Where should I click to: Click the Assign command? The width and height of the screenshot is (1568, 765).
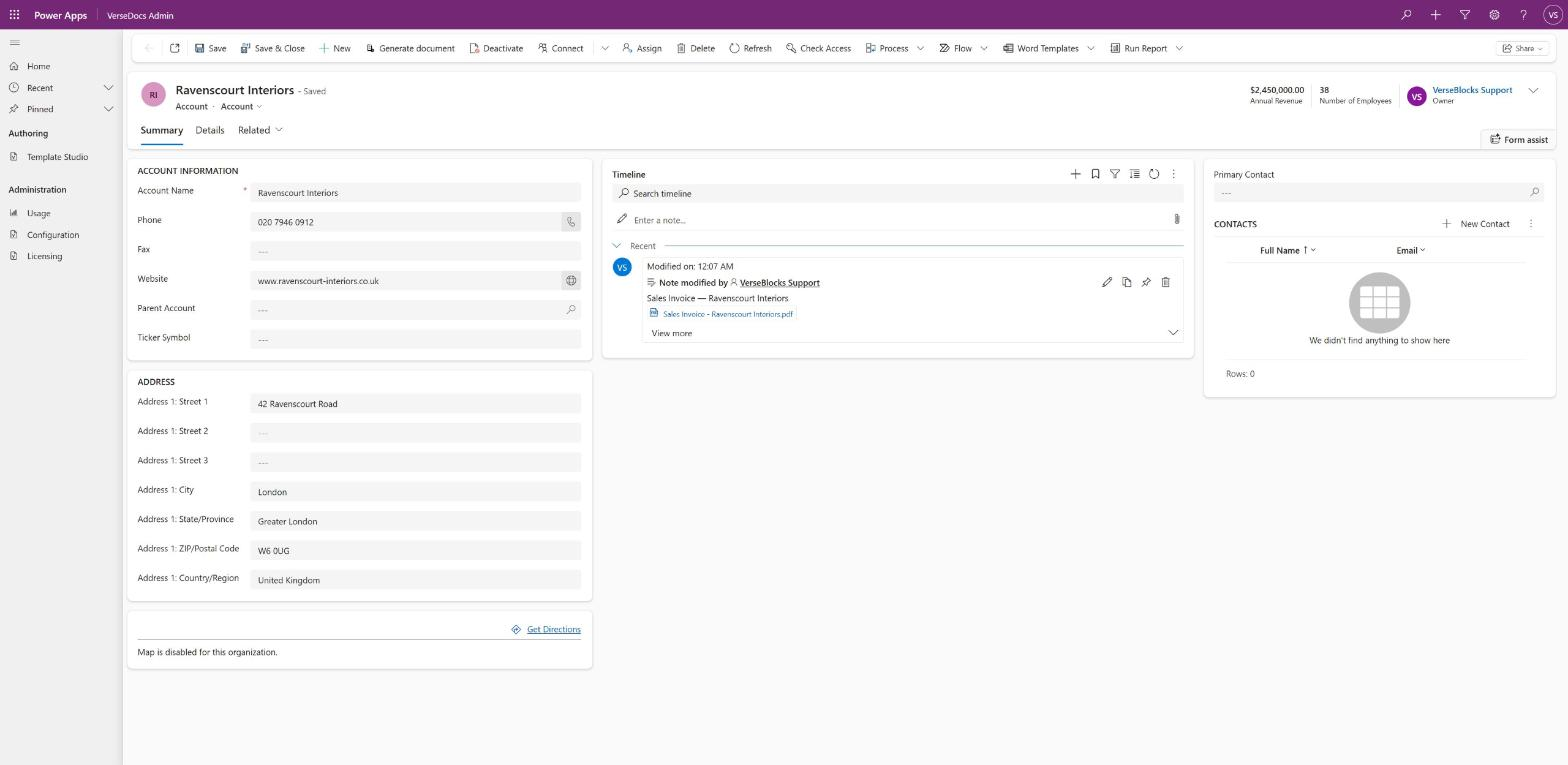[x=641, y=48]
